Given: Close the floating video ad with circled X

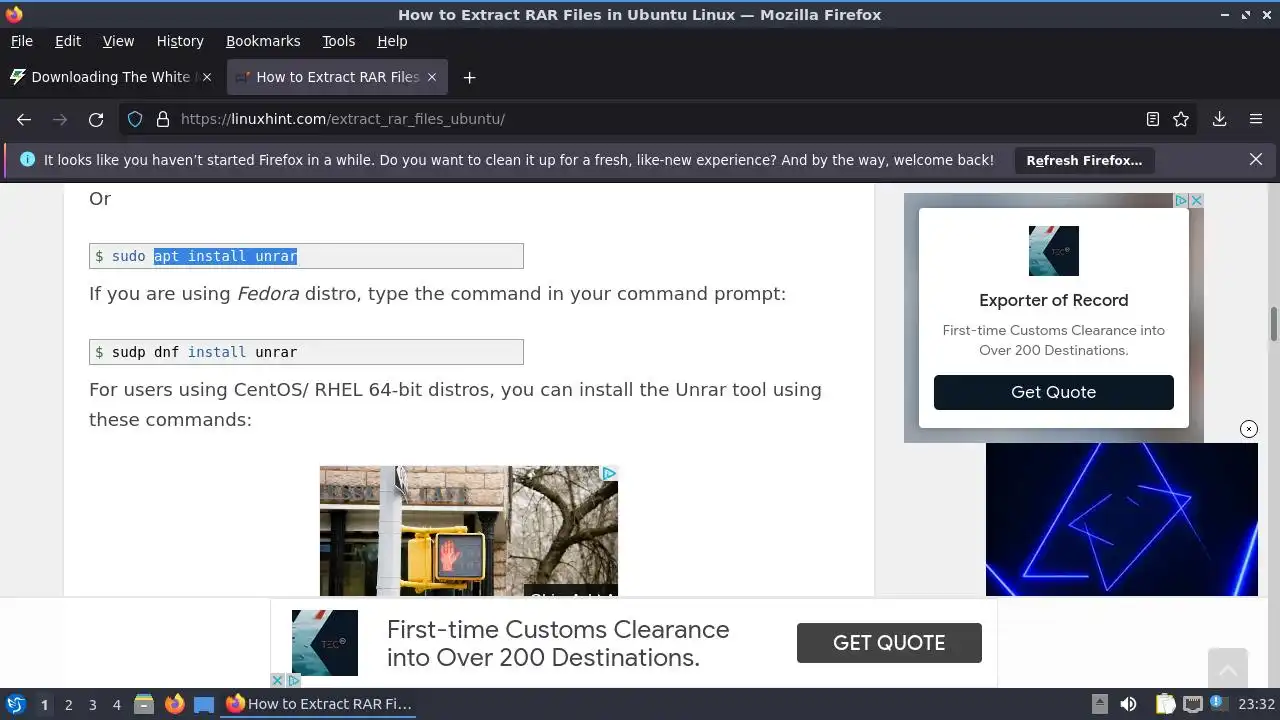Looking at the screenshot, I should point(1249,429).
